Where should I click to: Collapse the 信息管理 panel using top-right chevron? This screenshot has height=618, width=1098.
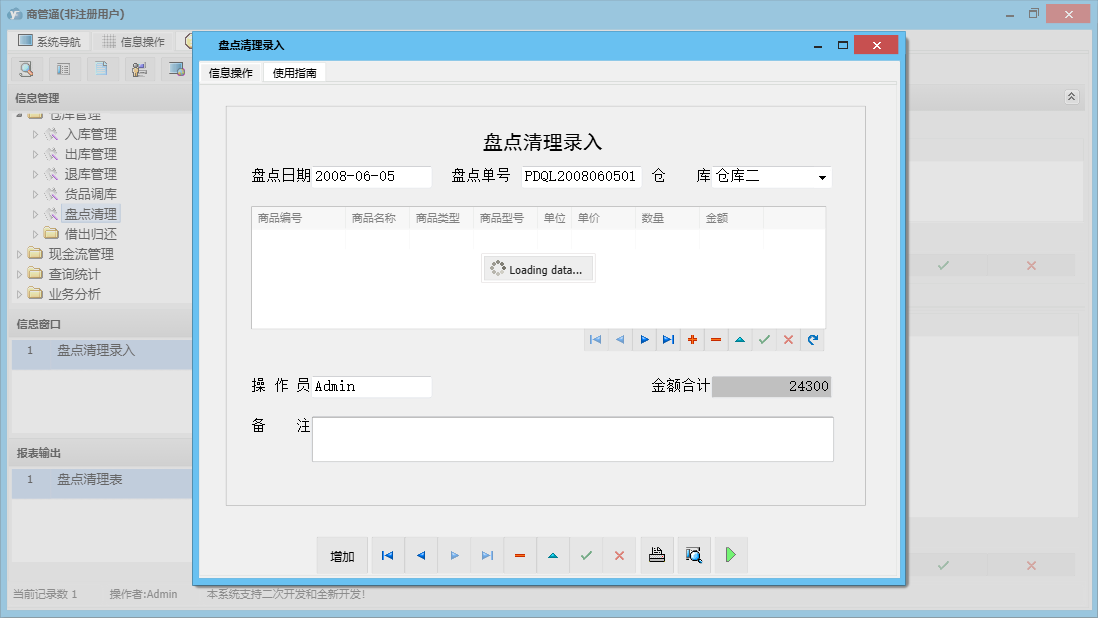(1071, 97)
